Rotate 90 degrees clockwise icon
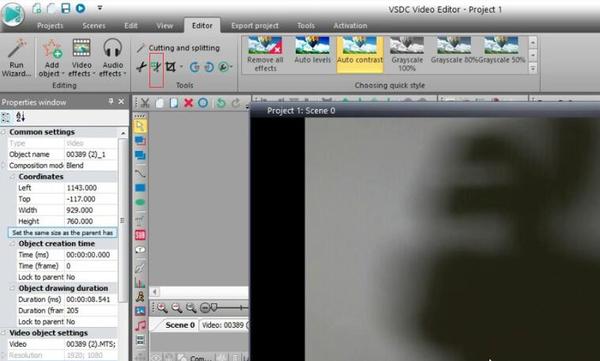The height and width of the screenshot is (361, 600). (209, 67)
